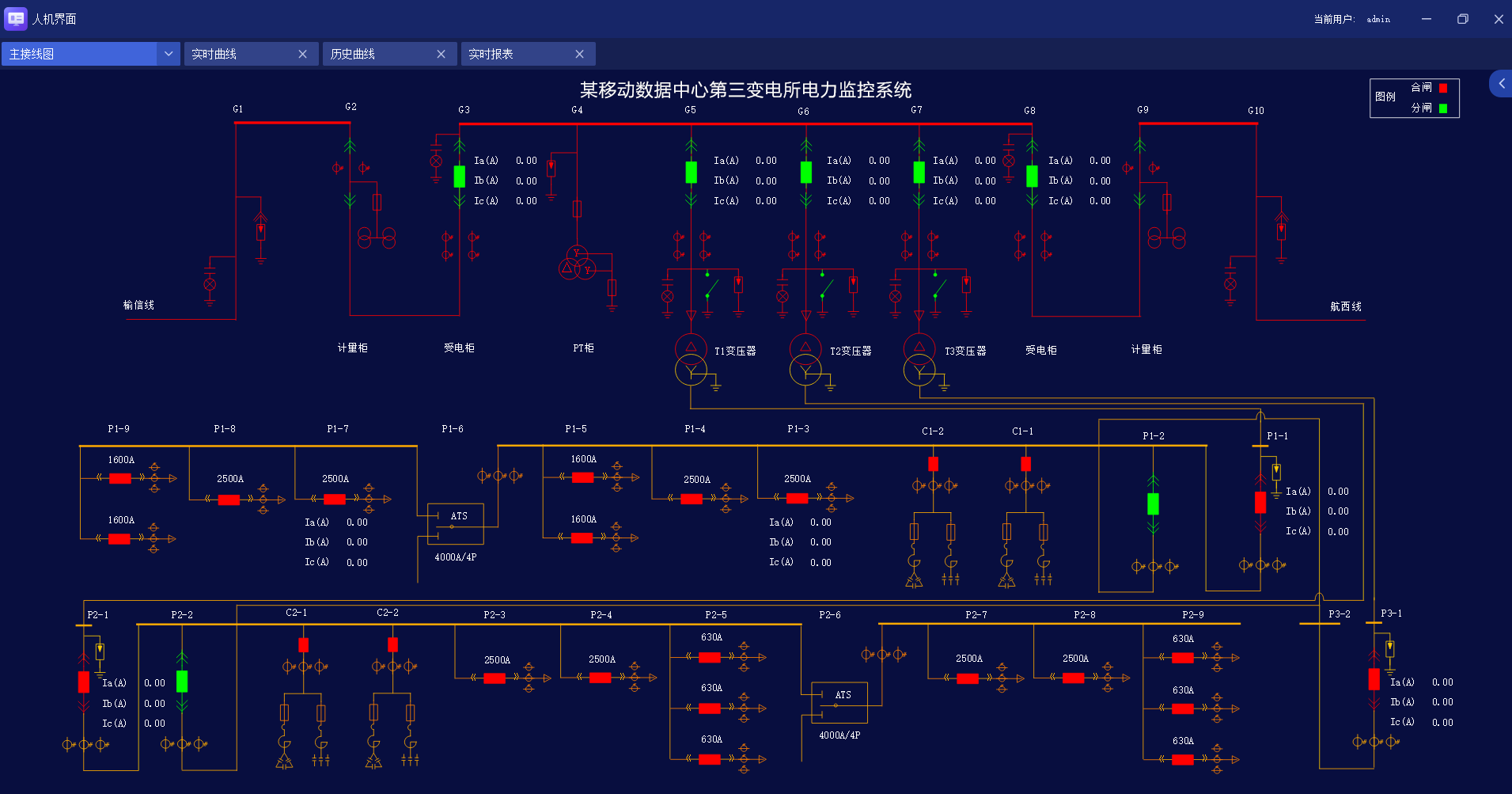The height and width of the screenshot is (794, 1512).
Task: Switch to the 实时曲线 tab
Action: [237, 54]
